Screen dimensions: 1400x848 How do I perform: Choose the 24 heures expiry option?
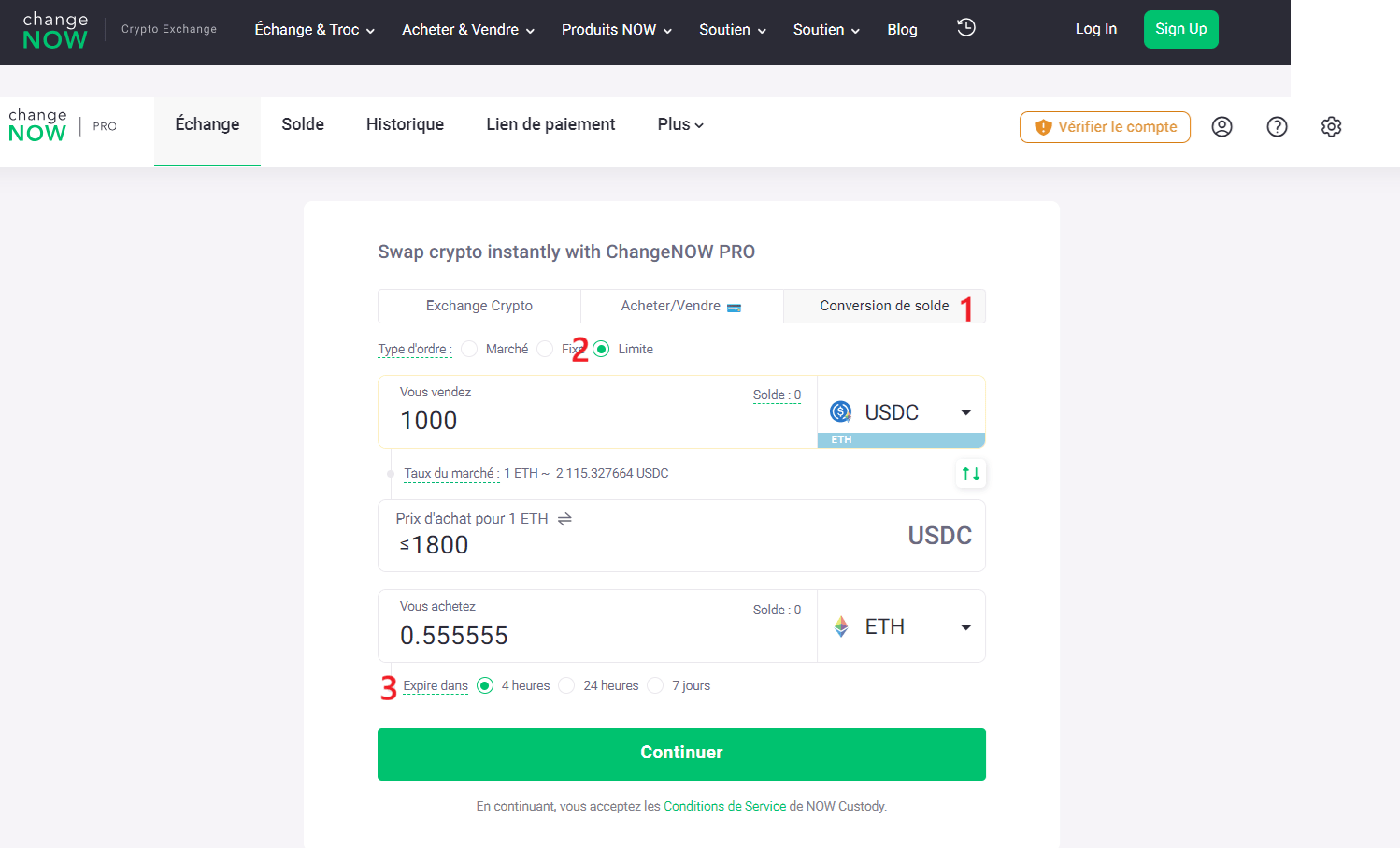point(566,685)
